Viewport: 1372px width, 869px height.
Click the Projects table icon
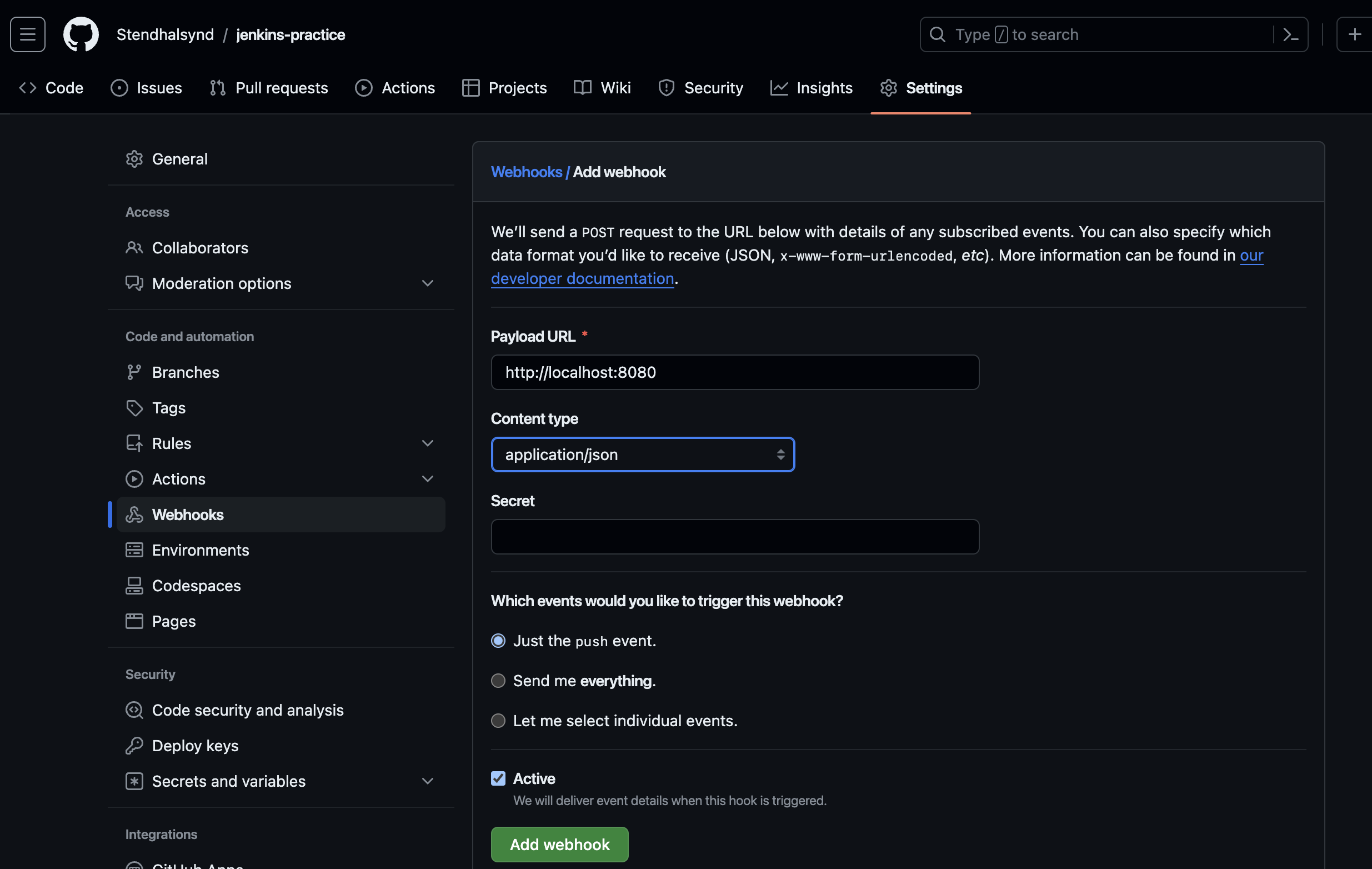(470, 88)
